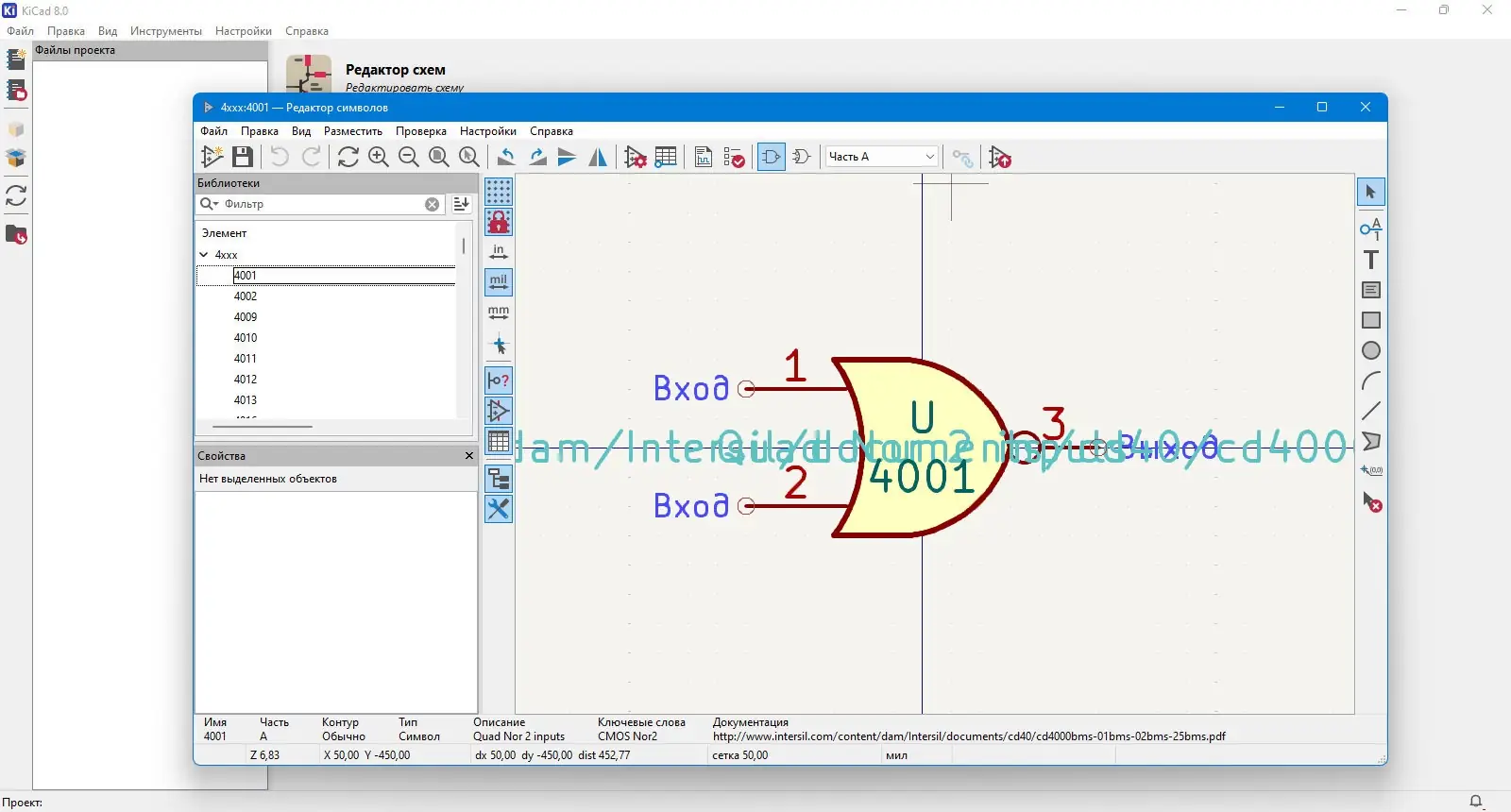Toggle grid display
This screenshot has width=1511, height=812.
(499, 192)
